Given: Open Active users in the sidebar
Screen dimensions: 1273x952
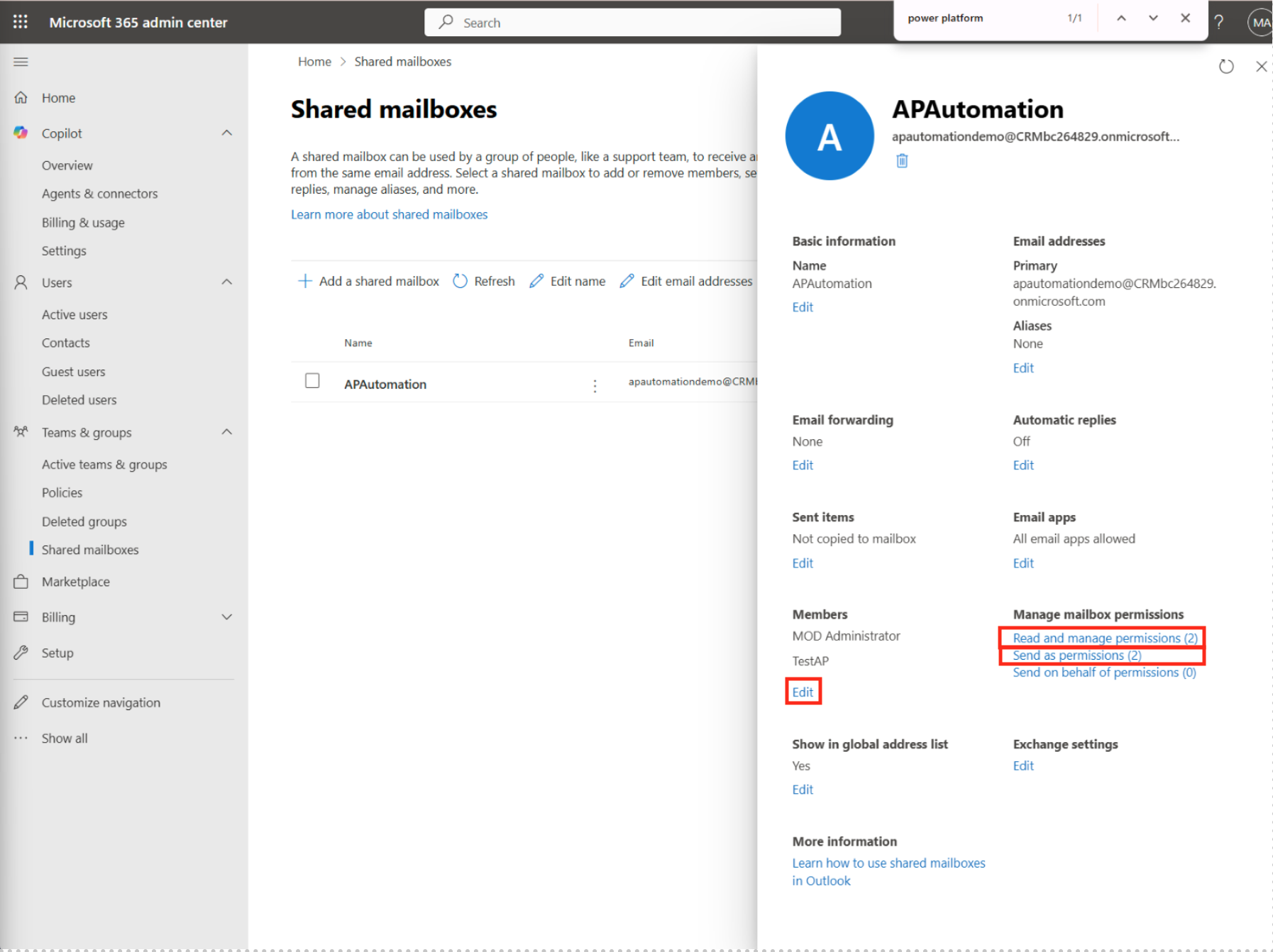Looking at the screenshot, I should [75, 314].
